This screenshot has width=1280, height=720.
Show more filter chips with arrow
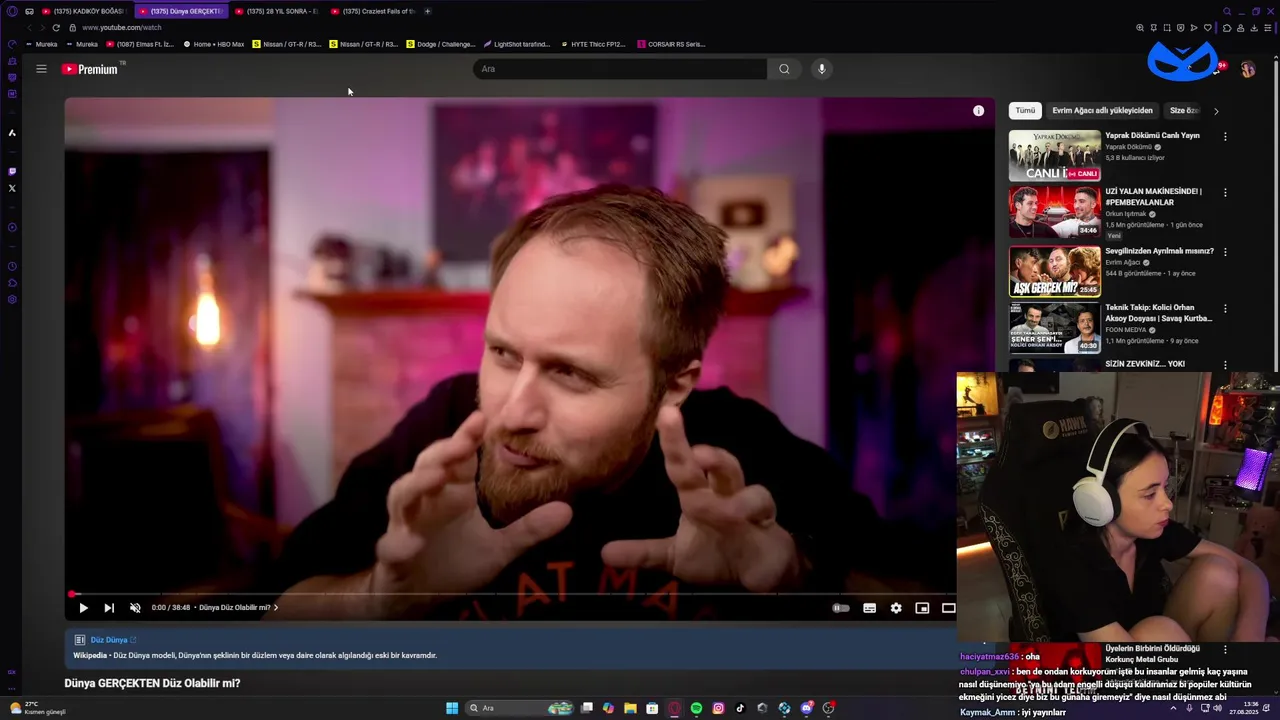[1216, 111]
